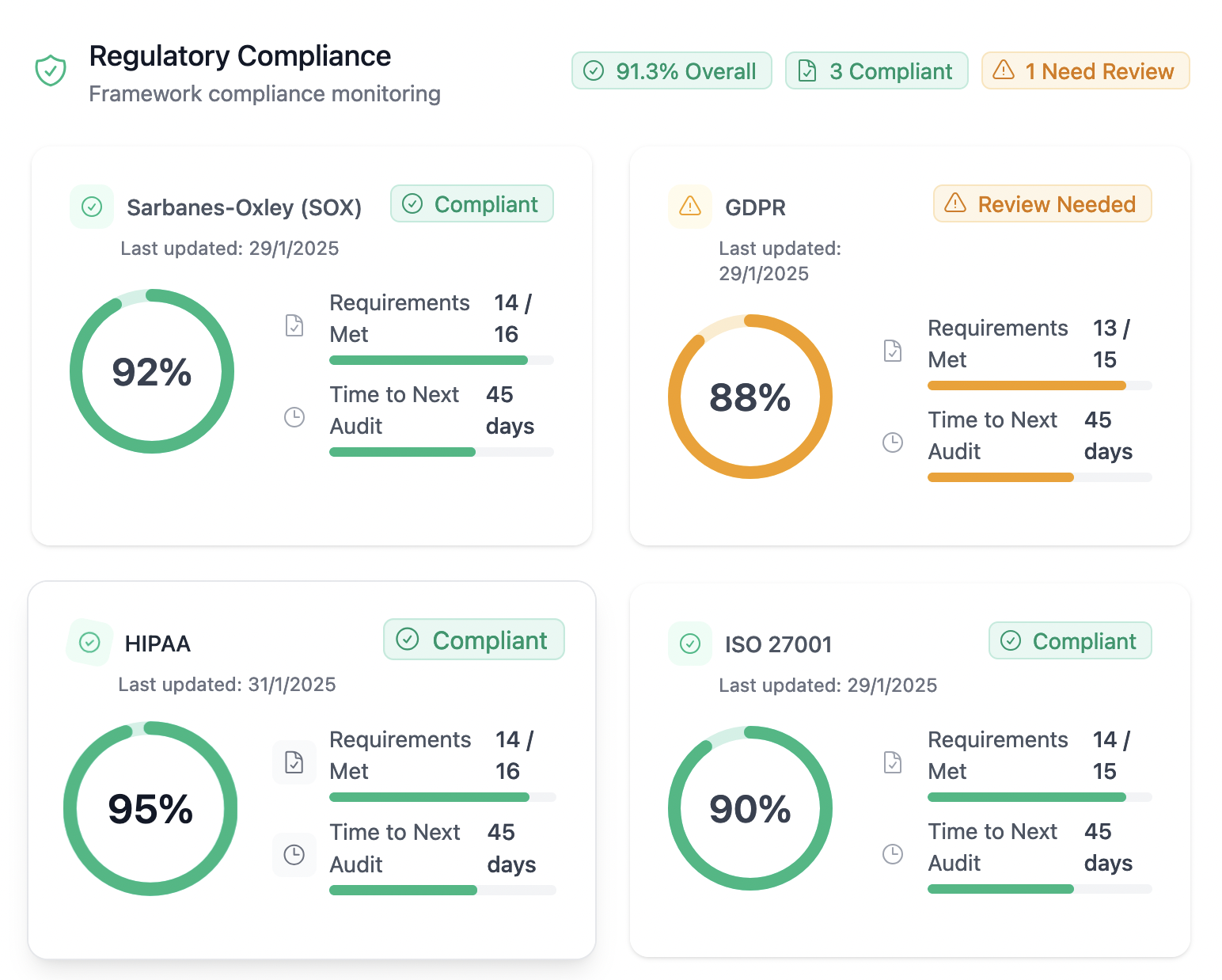Click the 45 days value on SOX card
The image size is (1222, 980).
coord(510,410)
